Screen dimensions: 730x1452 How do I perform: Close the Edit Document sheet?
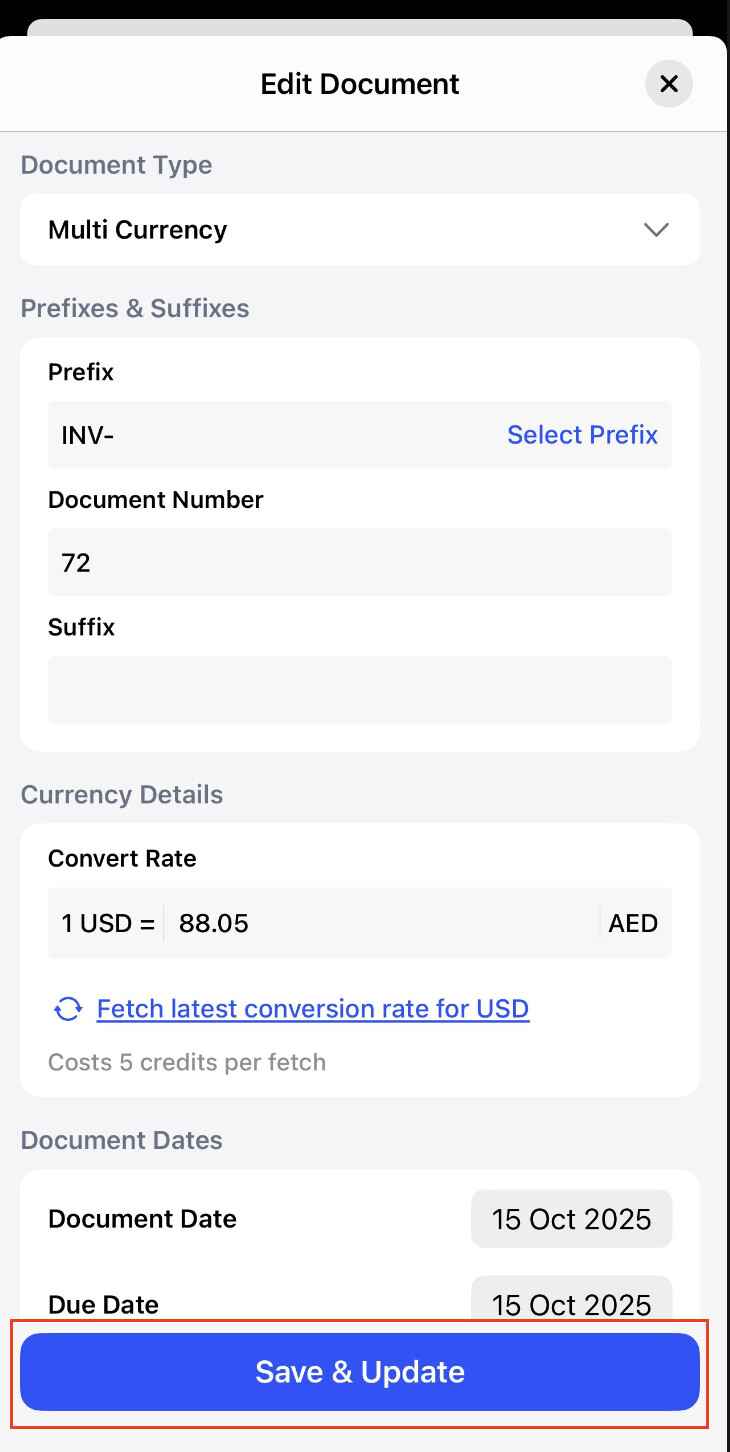(669, 84)
